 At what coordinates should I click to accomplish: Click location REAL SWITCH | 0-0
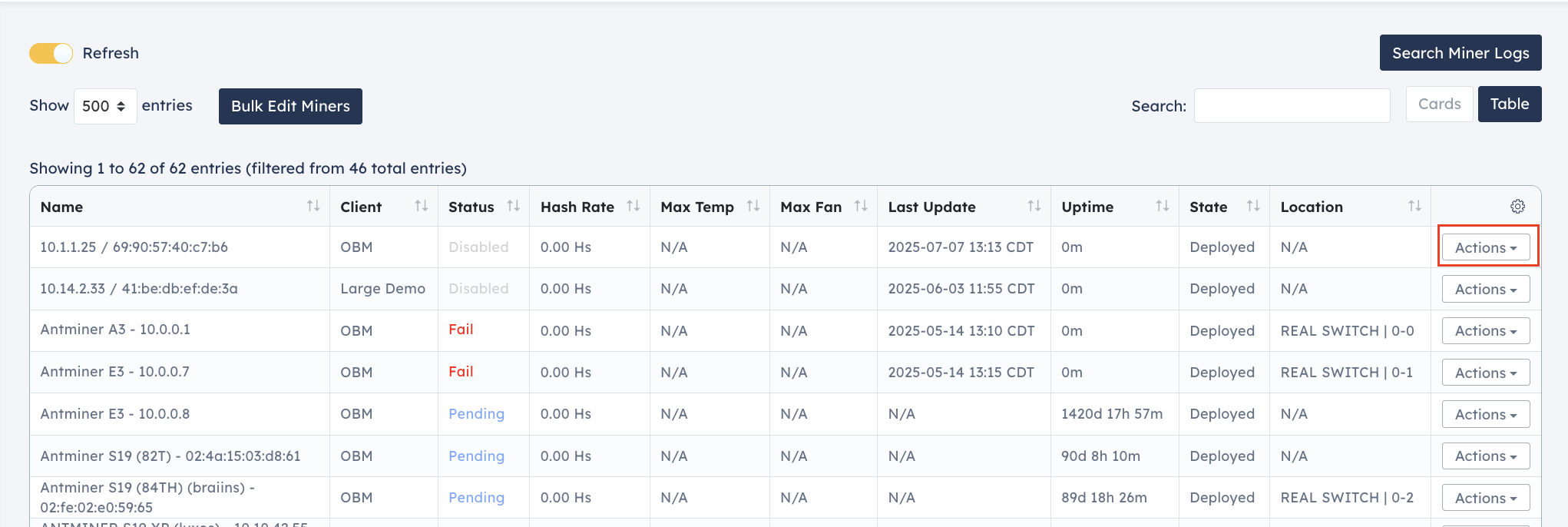click(x=1347, y=331)
